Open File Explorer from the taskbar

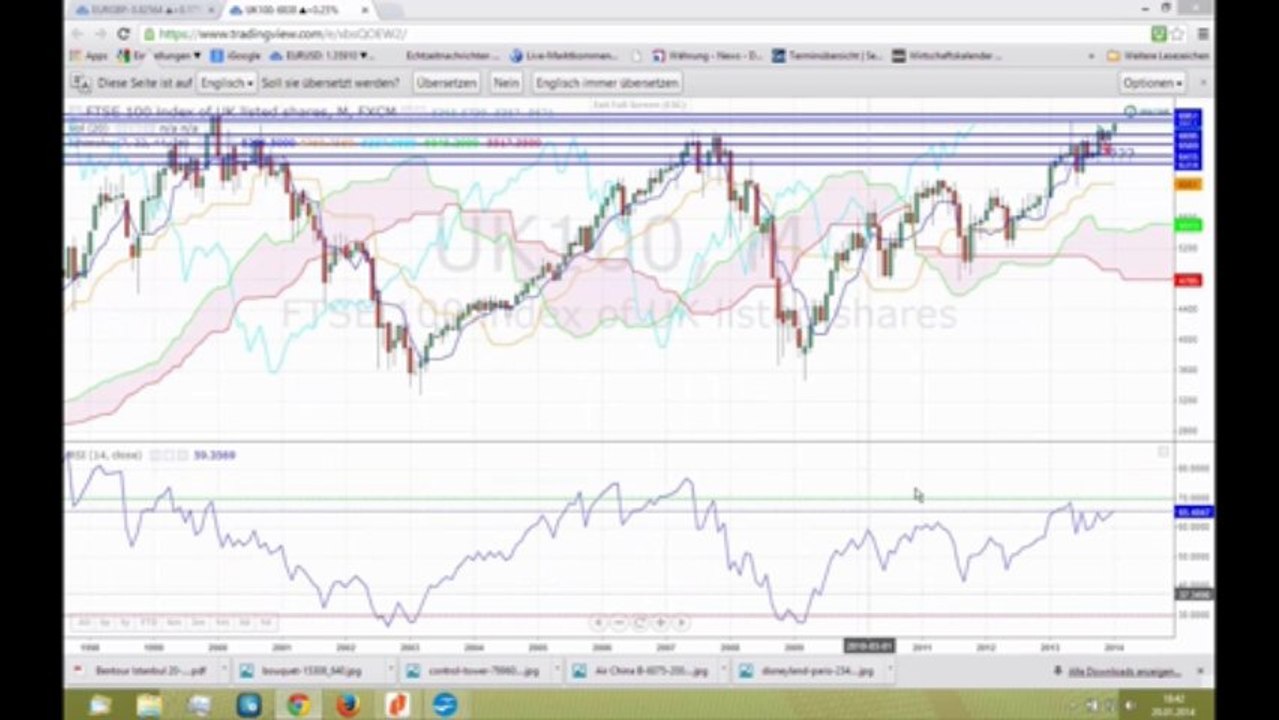click(x=149, y=705)
